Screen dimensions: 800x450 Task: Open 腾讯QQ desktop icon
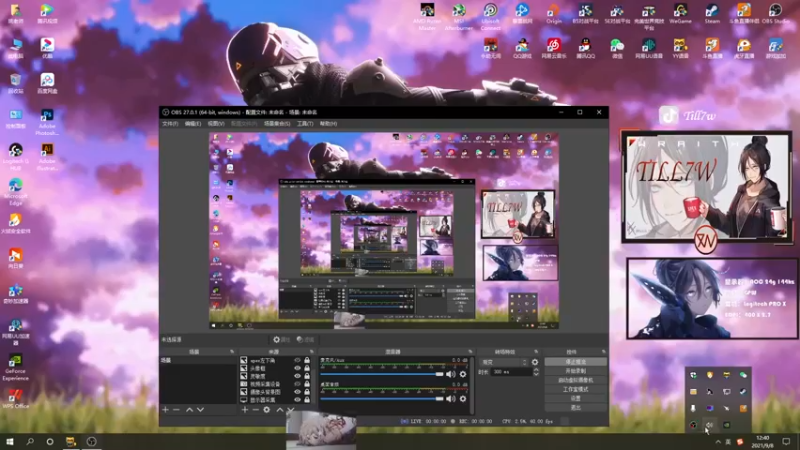point(585,48)
